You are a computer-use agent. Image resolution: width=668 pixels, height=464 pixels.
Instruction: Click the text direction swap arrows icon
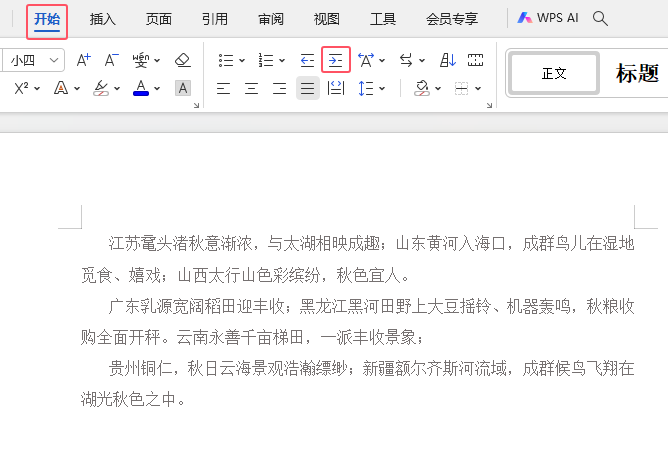[406, 60]
